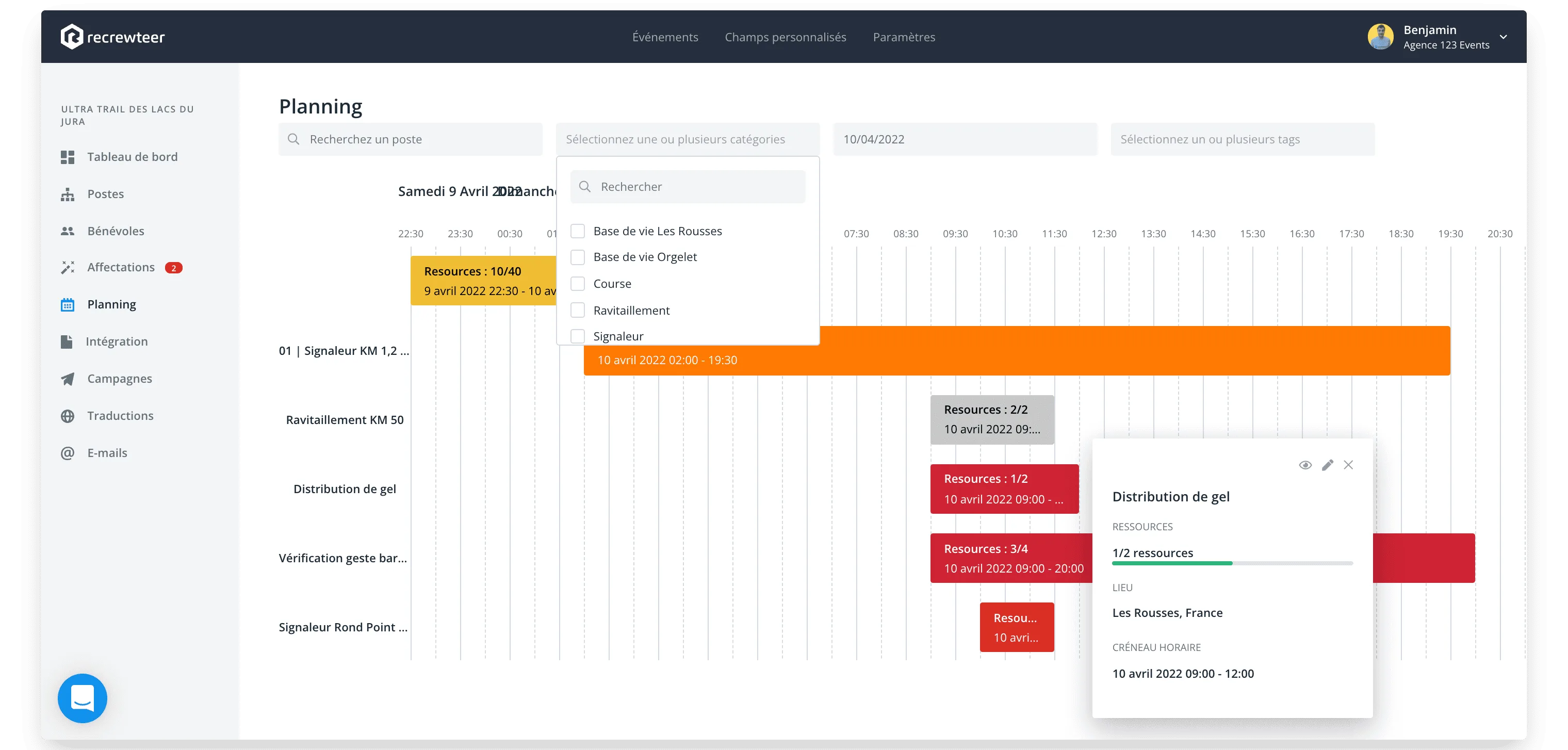This screenshot has height=750, width=1568.
Task: Open Champs personnalisés menu
Action: point(785,37)
